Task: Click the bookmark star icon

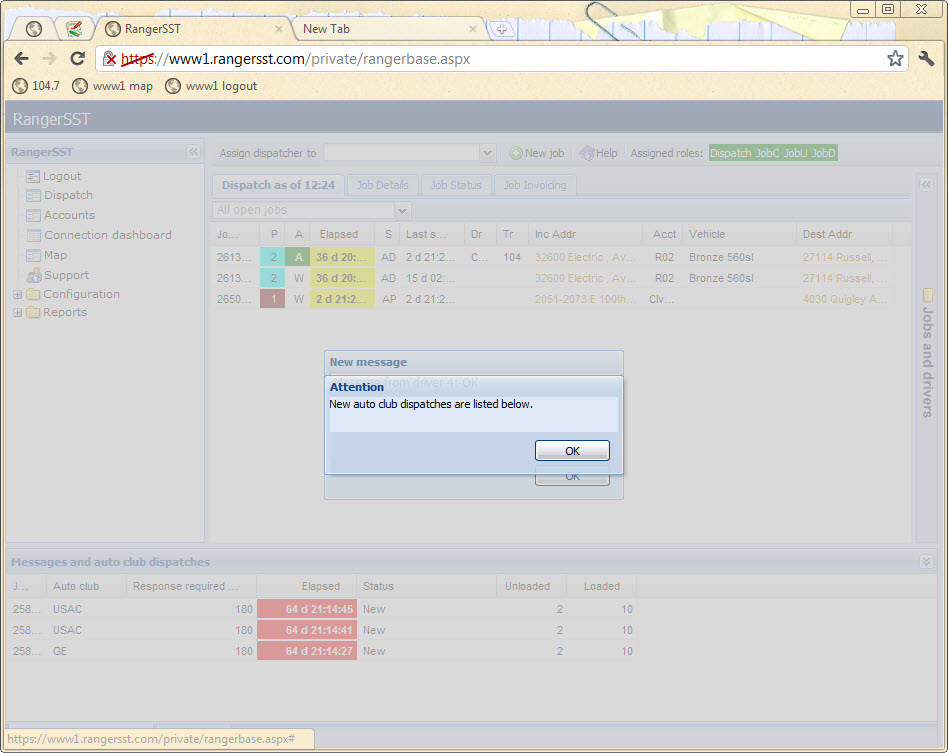Action: click(895, 59)
